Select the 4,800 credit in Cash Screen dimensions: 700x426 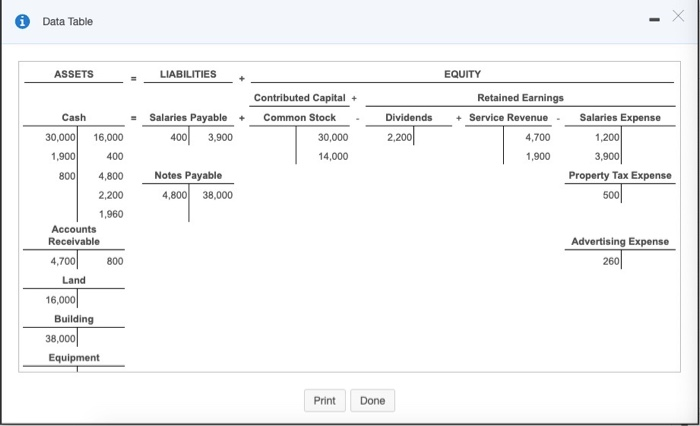pyautogui.click(x=111, y=176)
